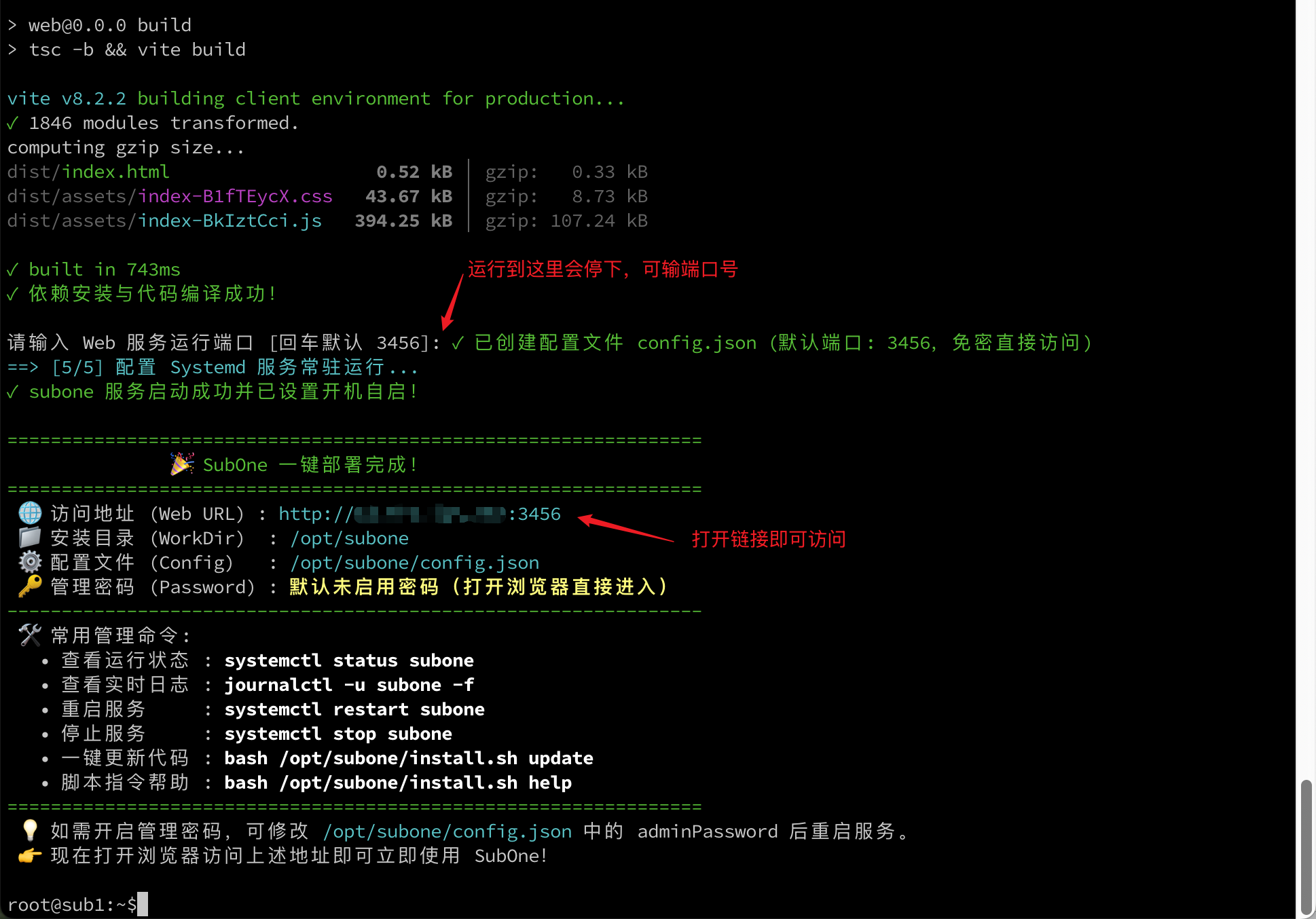
Task: Click the lightbulb emoji on the tip line
Action: coord(30,831)
